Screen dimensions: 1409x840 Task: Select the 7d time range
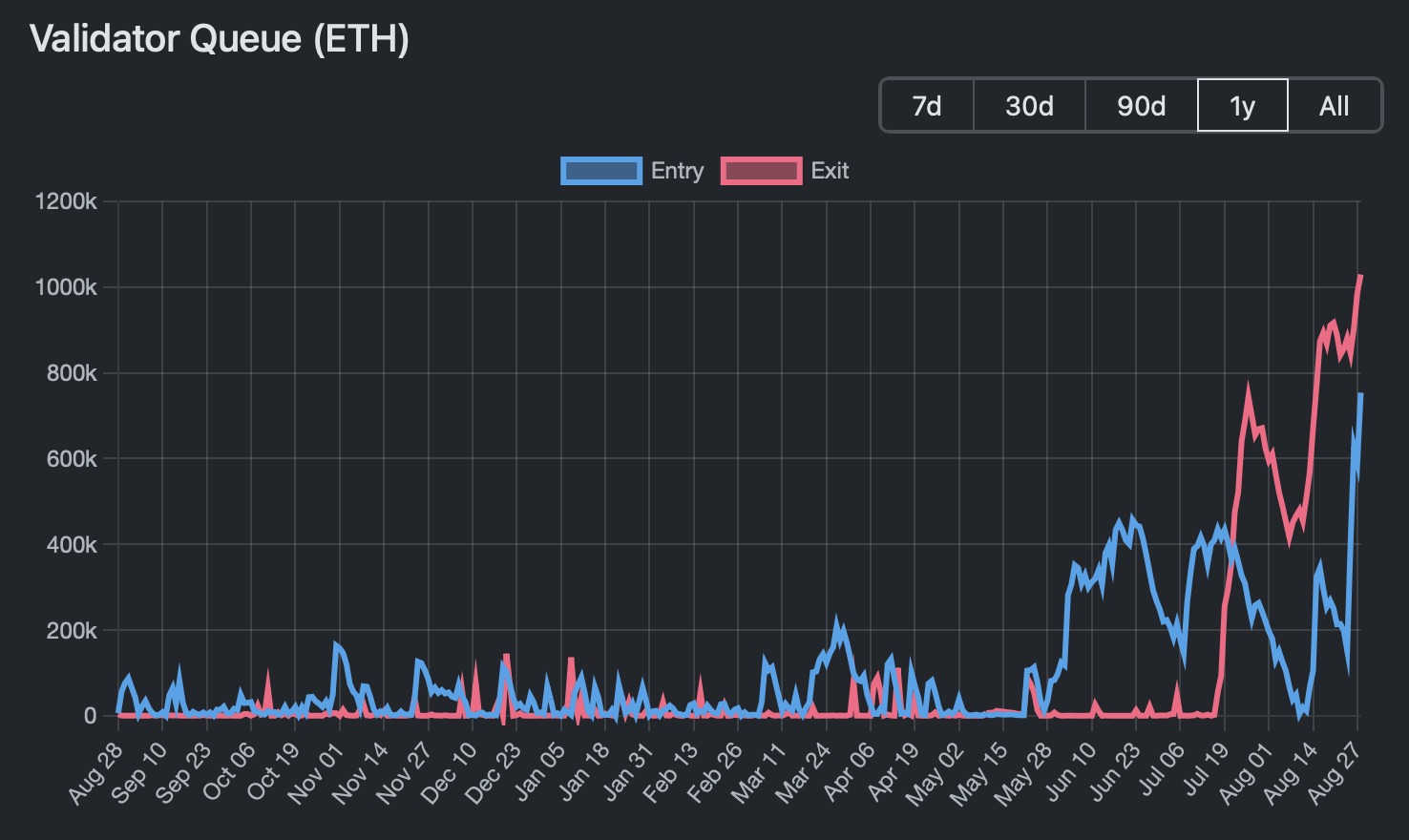tap(925, 105)
